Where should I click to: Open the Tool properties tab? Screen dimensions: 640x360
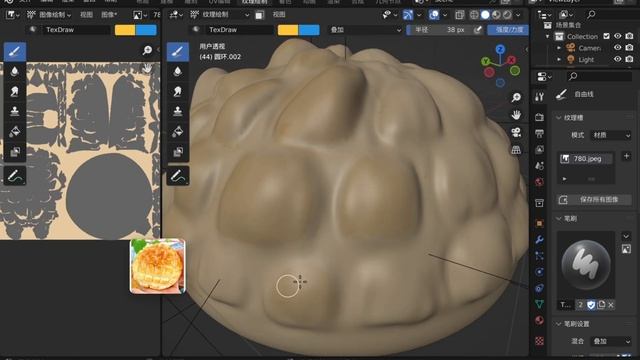[539, 96]
